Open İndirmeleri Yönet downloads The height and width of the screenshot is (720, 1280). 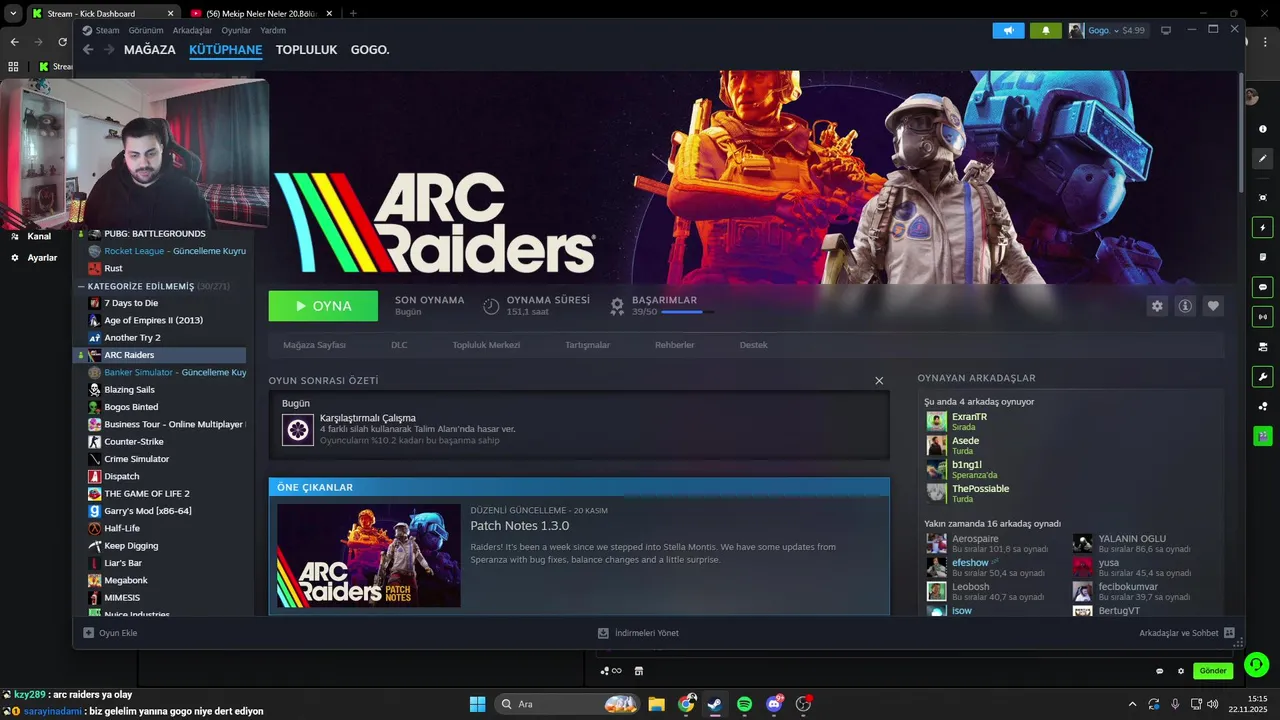(x=638, y=633)
